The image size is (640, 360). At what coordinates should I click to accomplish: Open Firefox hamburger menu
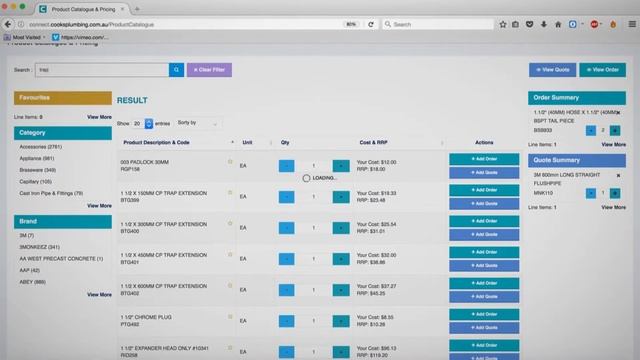click(632, 24)
